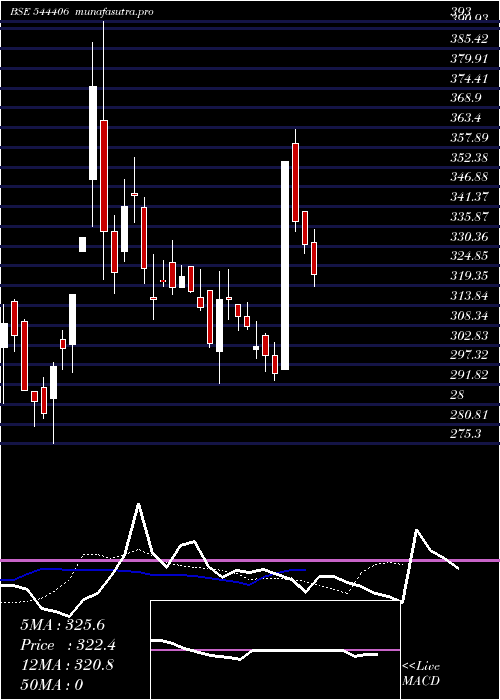The height and width of the screenshot is (700, 500).
Task: Select the 346.88 price level label
Action: [x=469, y=177]
